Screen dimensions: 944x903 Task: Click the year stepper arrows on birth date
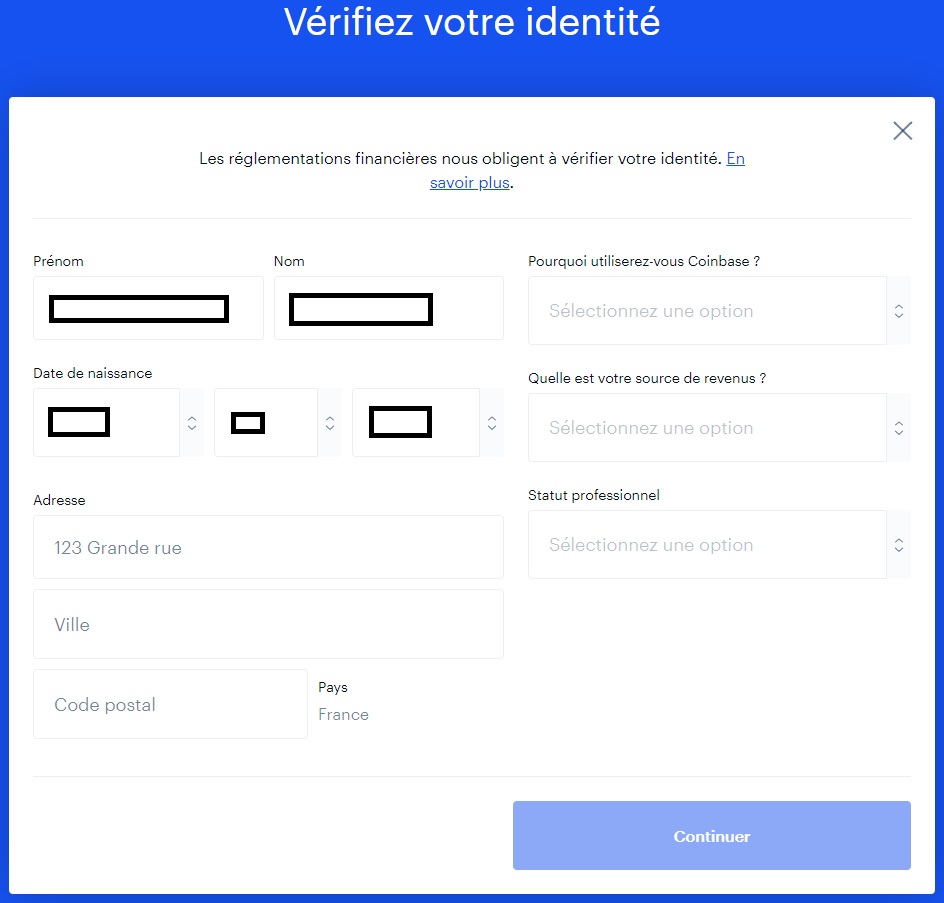click(491, 422)
